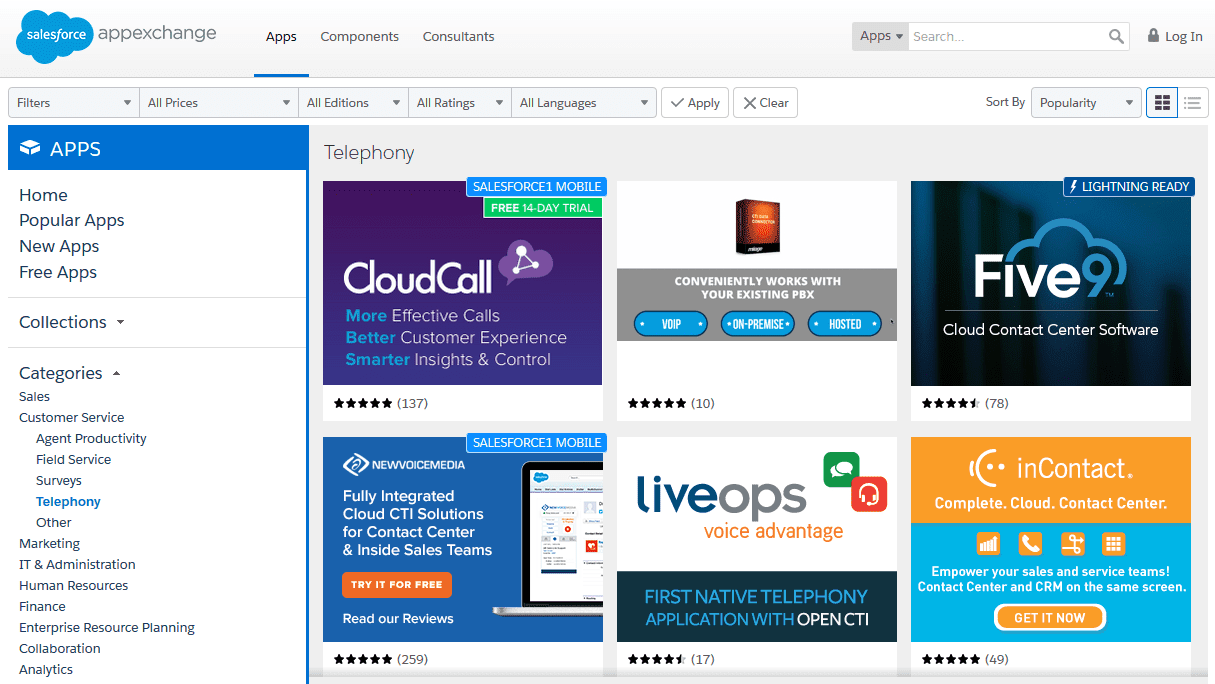Viewport: 1215px width, 684px height.
Task: Collapse the Categories section
Action: pyautogui.click(x=70, y=373)
